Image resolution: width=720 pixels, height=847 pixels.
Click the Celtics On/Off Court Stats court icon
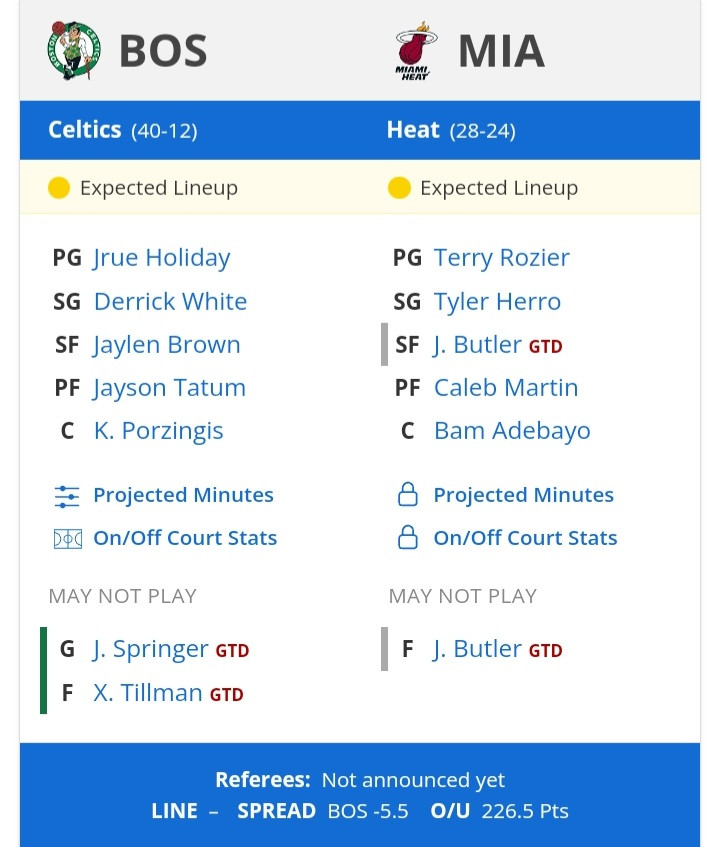(x=68, y=539)
